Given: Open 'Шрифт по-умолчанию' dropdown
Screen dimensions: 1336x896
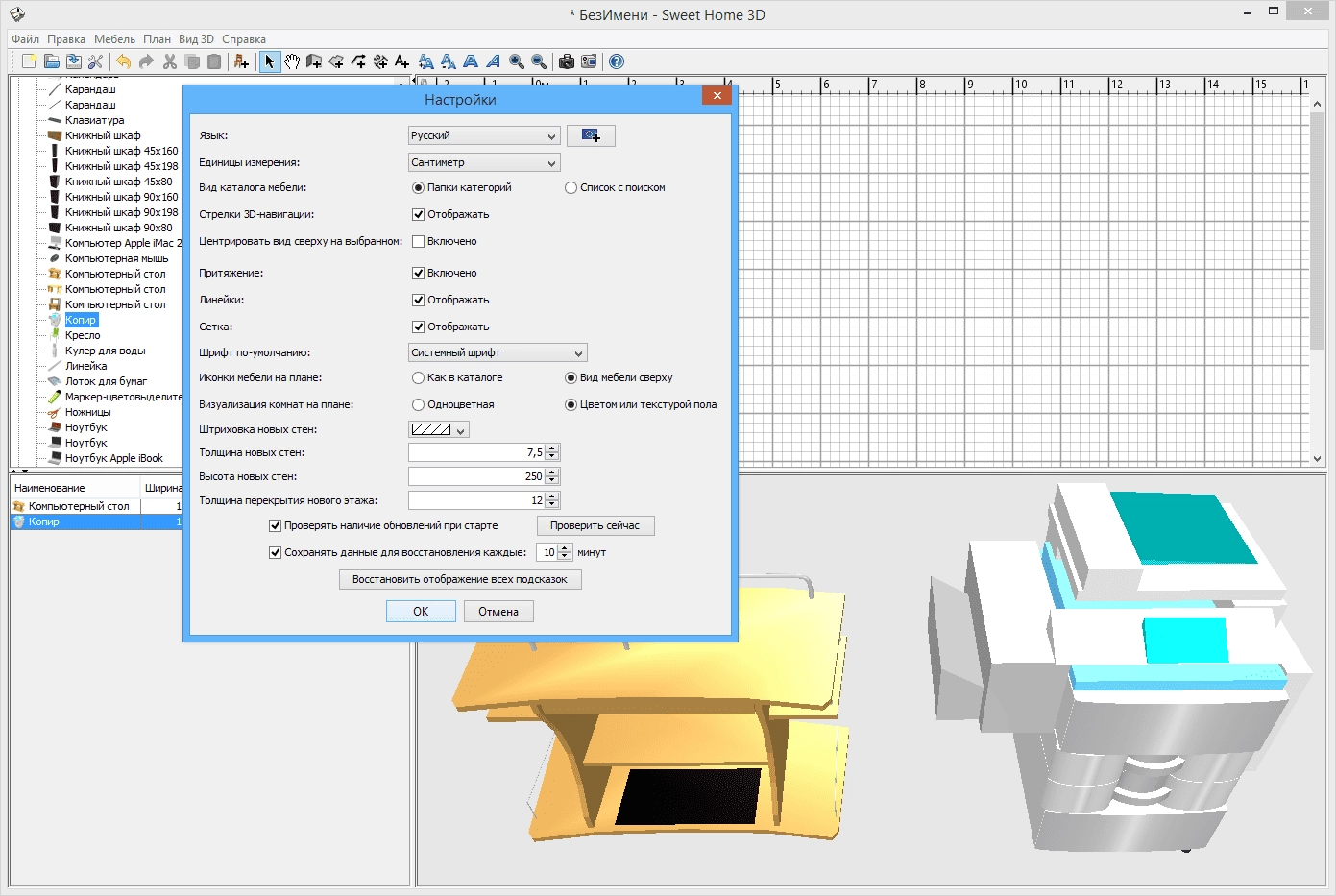Looking at the screenshot, I should (x=498, y=352).
